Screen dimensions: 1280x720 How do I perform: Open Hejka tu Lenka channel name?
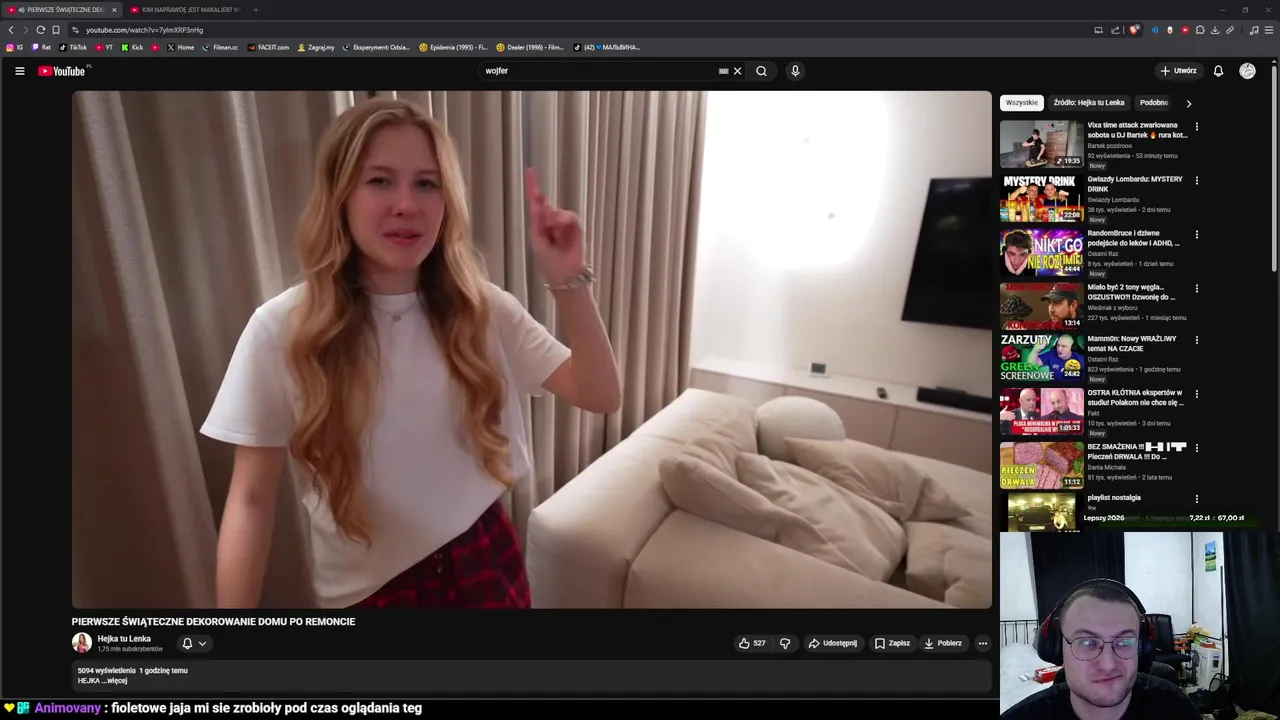[124, 639]
